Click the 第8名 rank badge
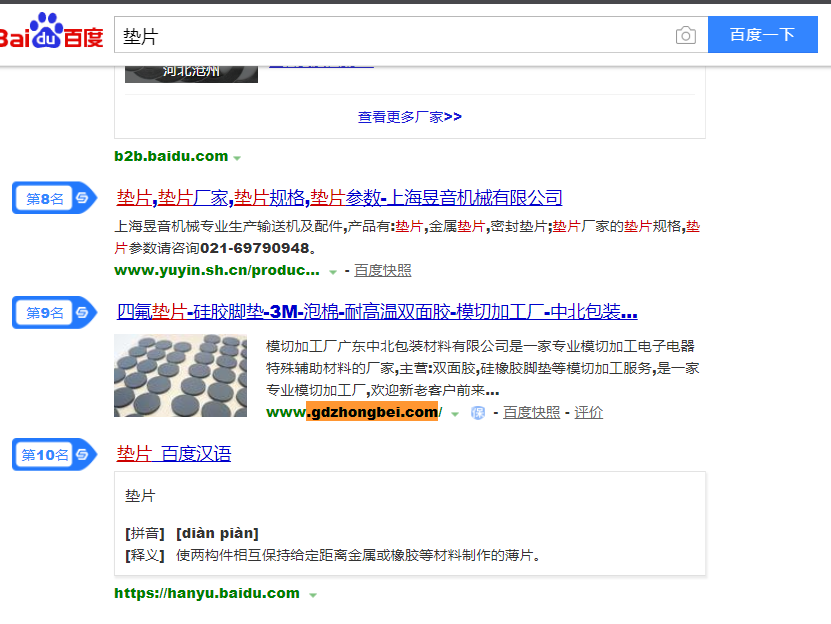 pos(55,198)
